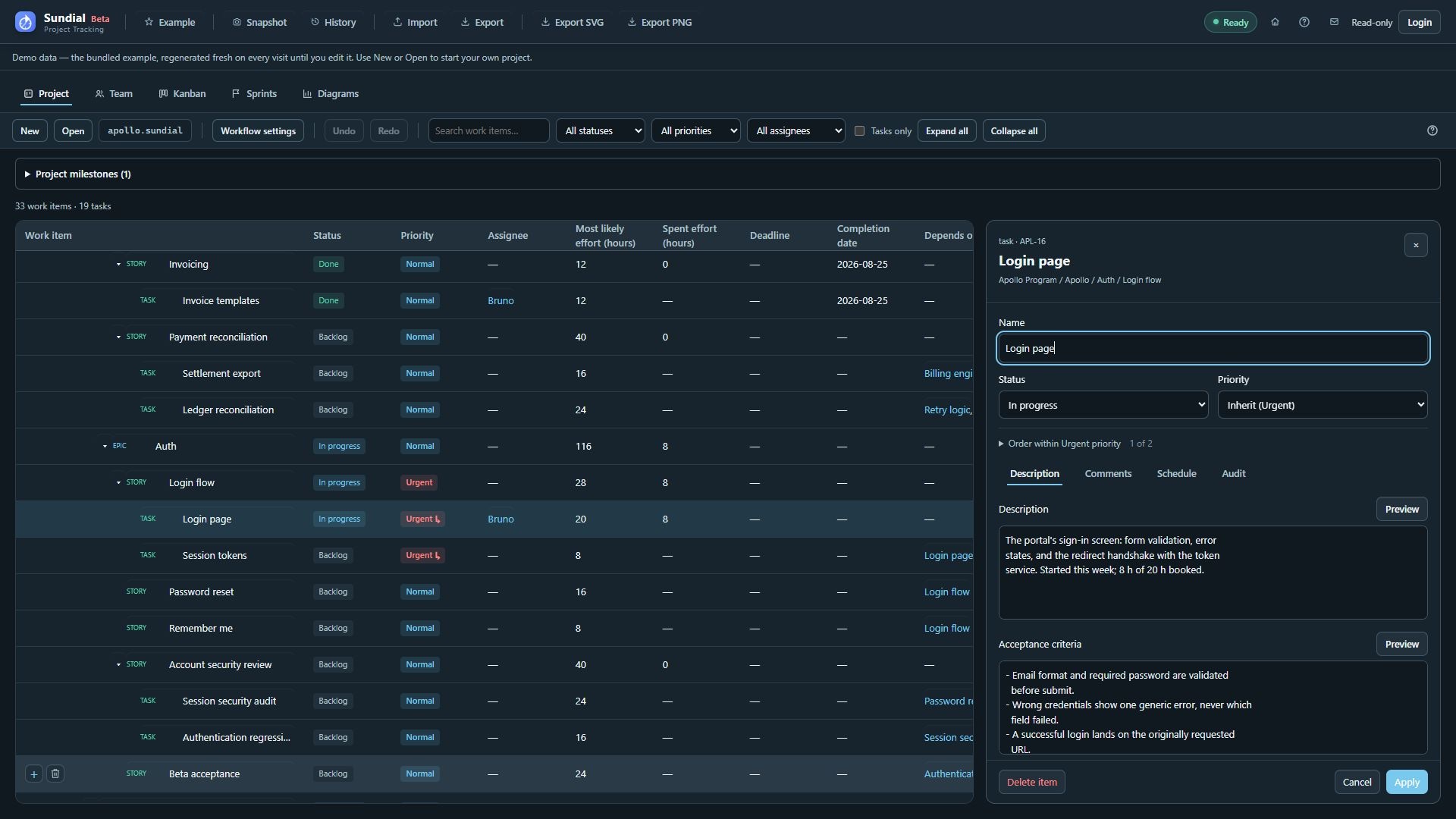Open the Sprints tab
Image resolution: width=1456 pixels, height=819 pixels.
tap(254, 93)
